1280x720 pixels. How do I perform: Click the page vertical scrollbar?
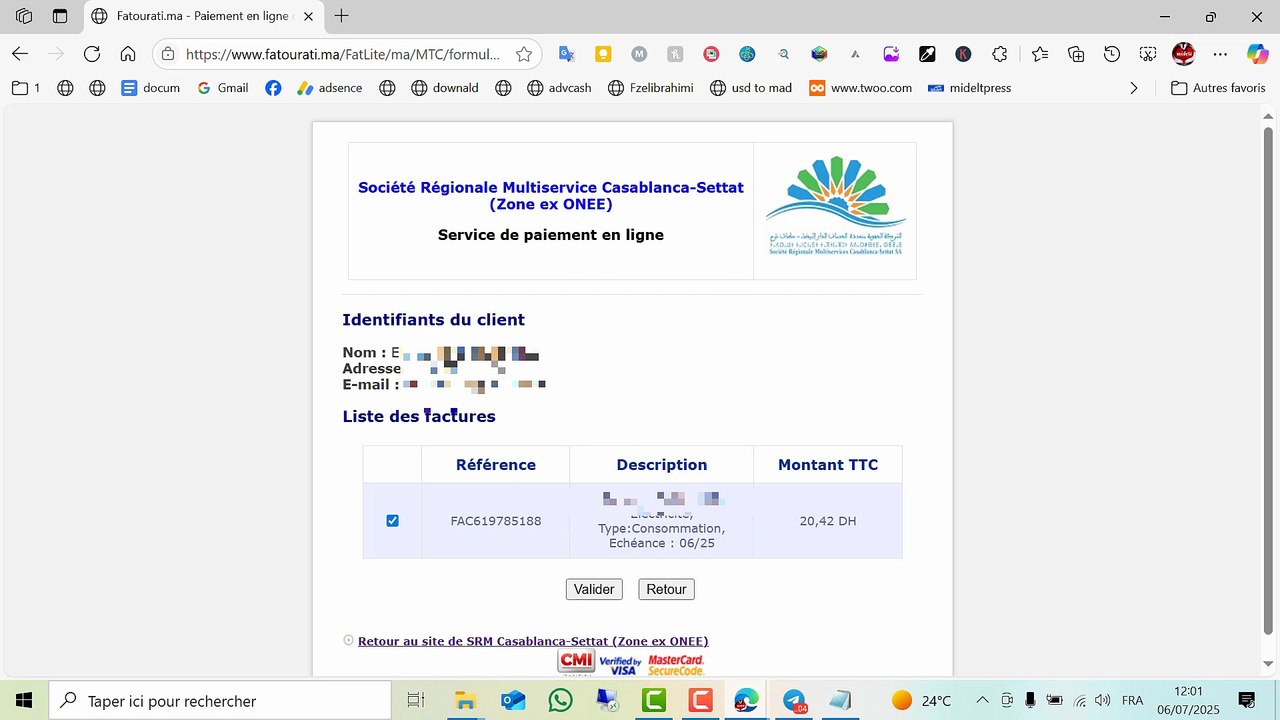1268,380
